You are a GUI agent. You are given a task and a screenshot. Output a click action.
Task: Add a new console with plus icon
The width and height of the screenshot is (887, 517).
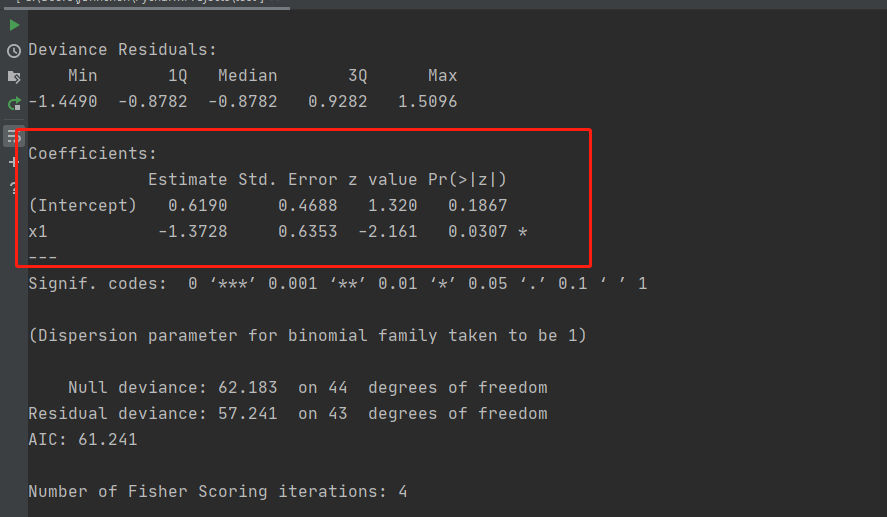(14, 162)
